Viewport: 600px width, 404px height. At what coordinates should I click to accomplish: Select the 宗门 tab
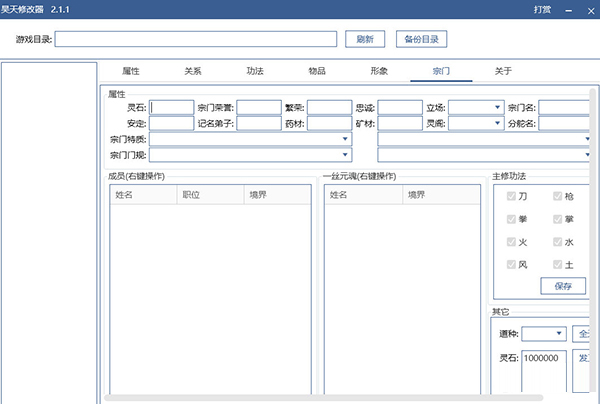coord(441,71)
